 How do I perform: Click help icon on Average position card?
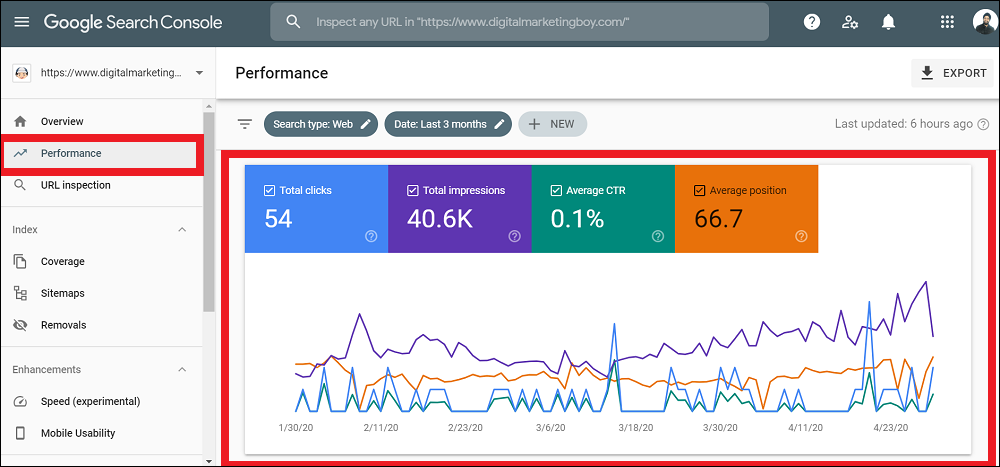coord(802,237)
